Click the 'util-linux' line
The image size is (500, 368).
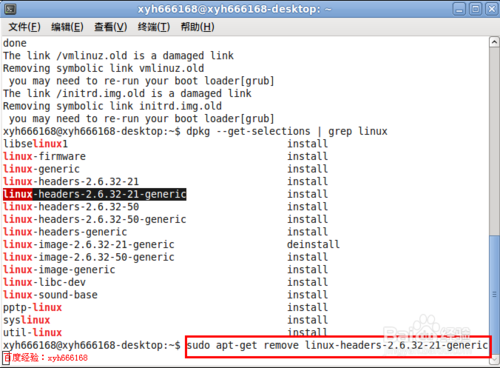(x=32, y=333)
